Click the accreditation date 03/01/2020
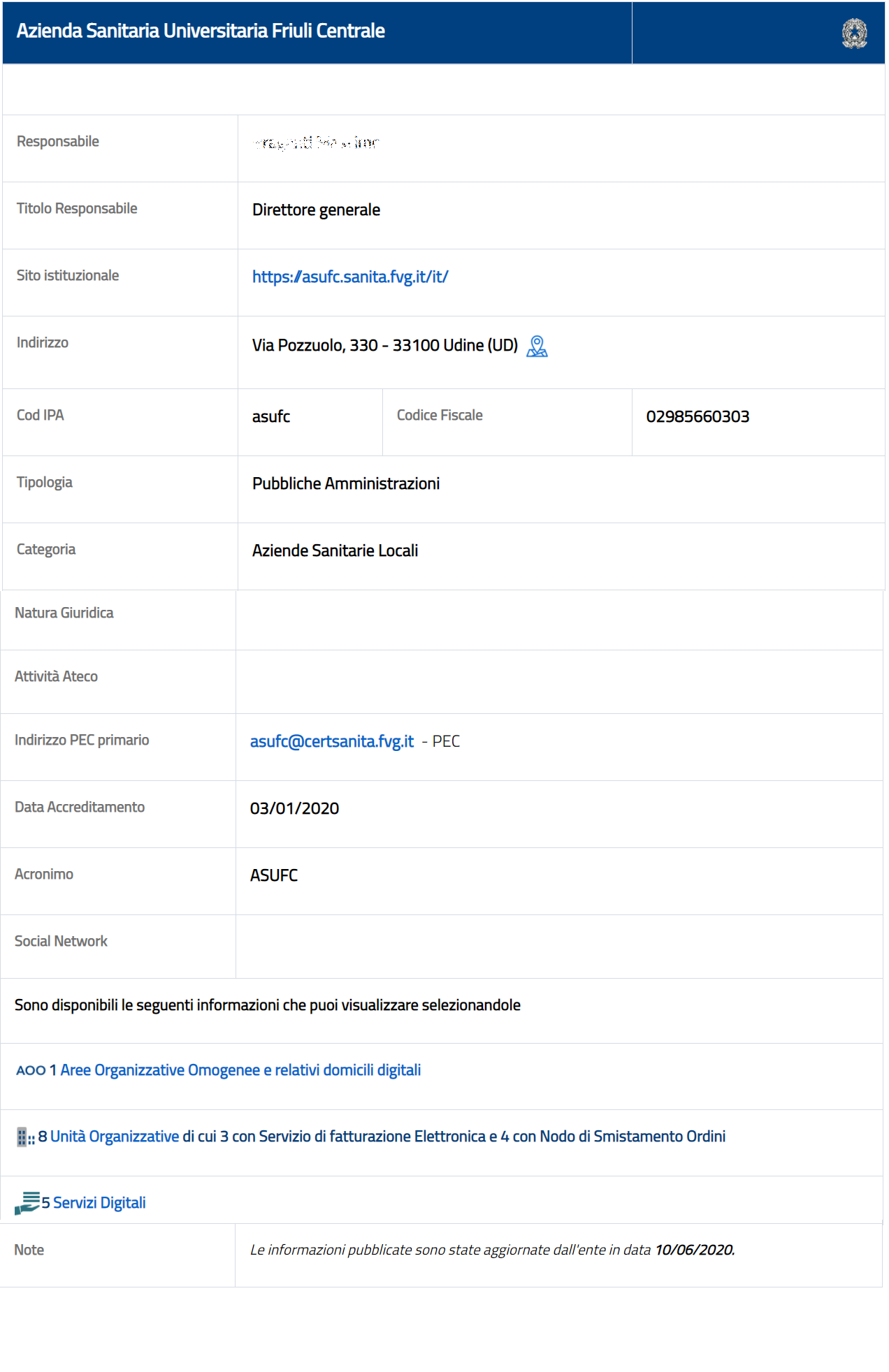This screenshot has width=889, height=1372. click(294, 808)
